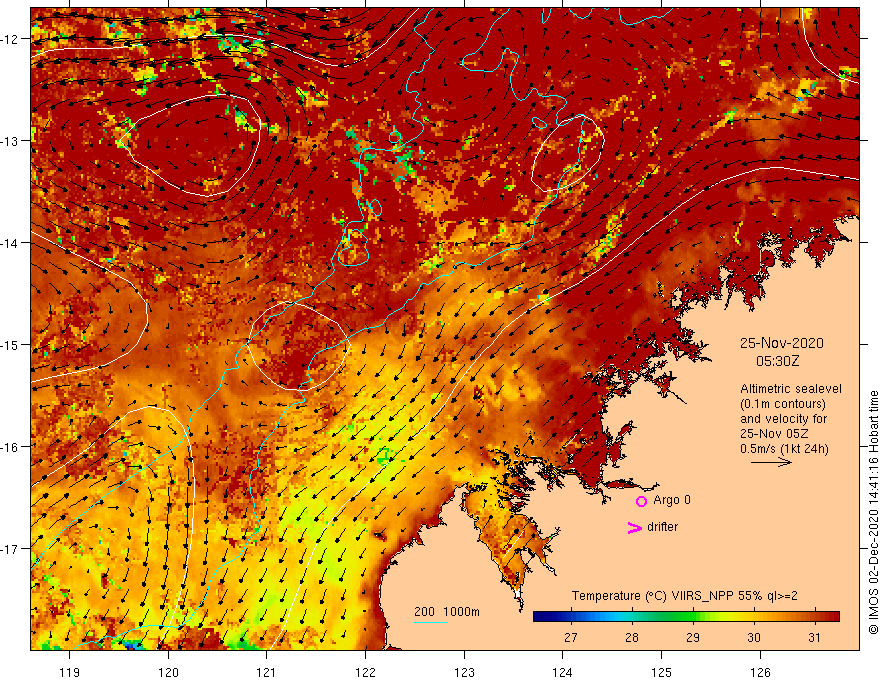Click the temperature color bar
This screenshot has height=680, width=880.
[x=686, y=617]
